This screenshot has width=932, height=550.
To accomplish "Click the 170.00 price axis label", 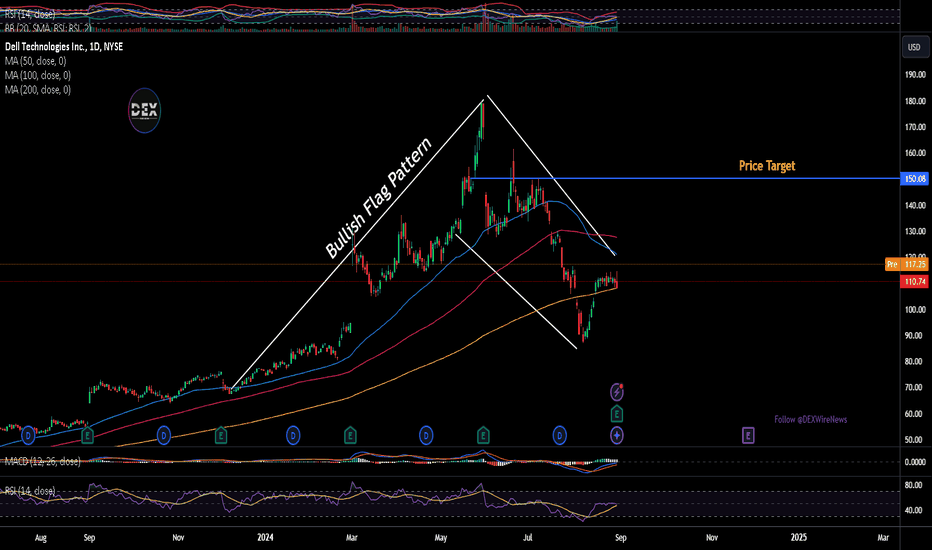I will pos(915,127).
